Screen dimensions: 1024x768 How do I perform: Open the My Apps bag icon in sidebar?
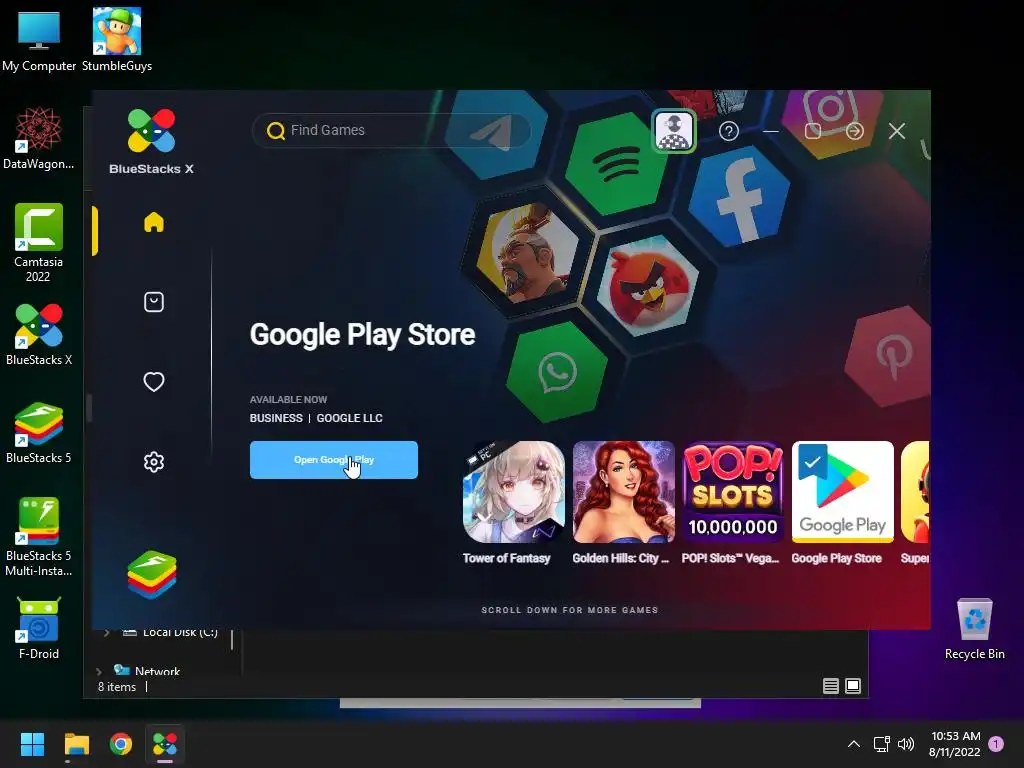click(153, 302)
